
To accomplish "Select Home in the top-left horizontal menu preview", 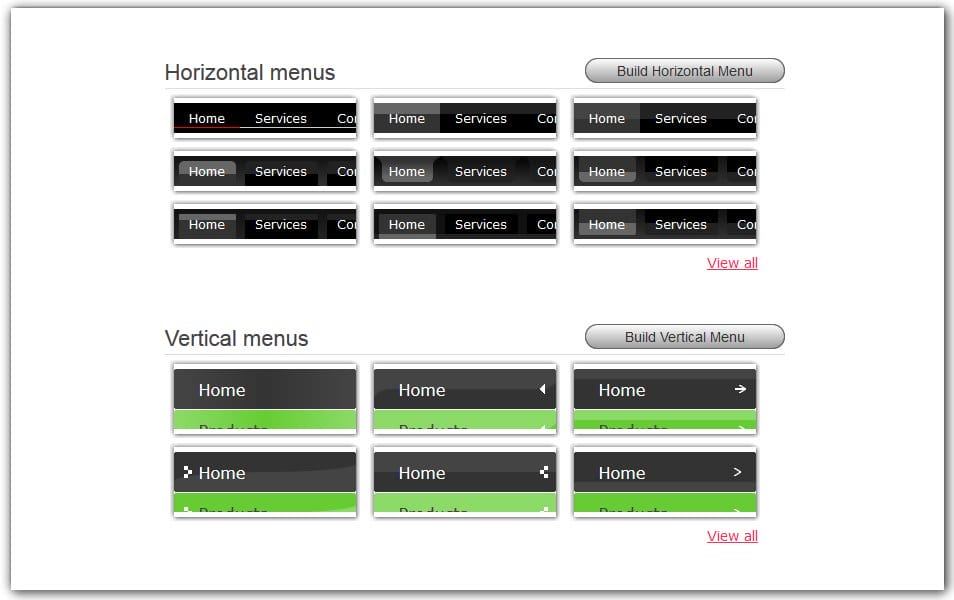I will [205, 118].
